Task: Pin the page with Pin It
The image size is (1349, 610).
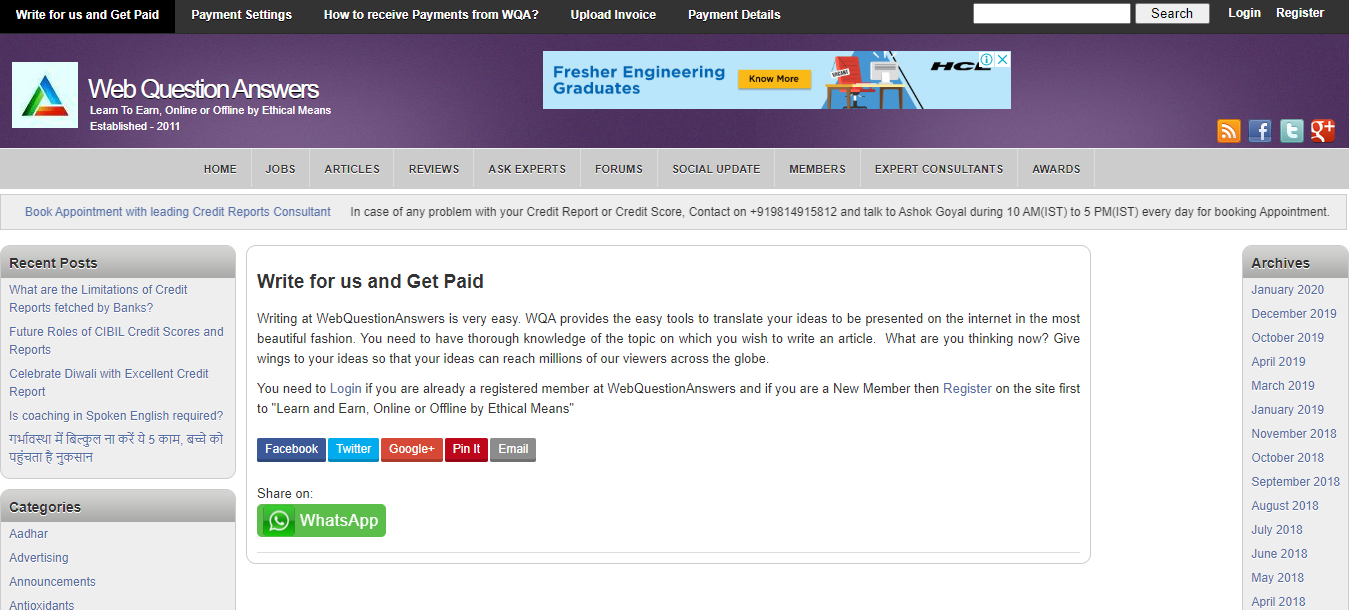Action: click(x=466, y=449)
